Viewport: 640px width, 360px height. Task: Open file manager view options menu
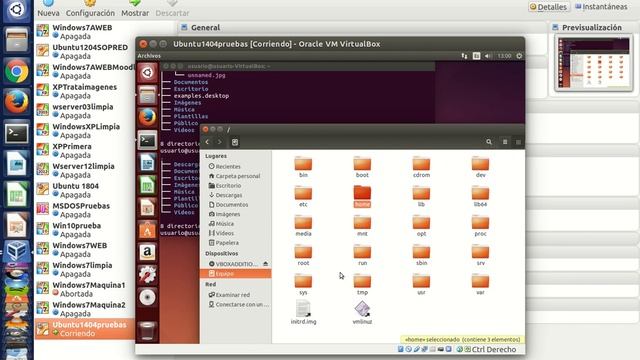[x=518, y=142]
